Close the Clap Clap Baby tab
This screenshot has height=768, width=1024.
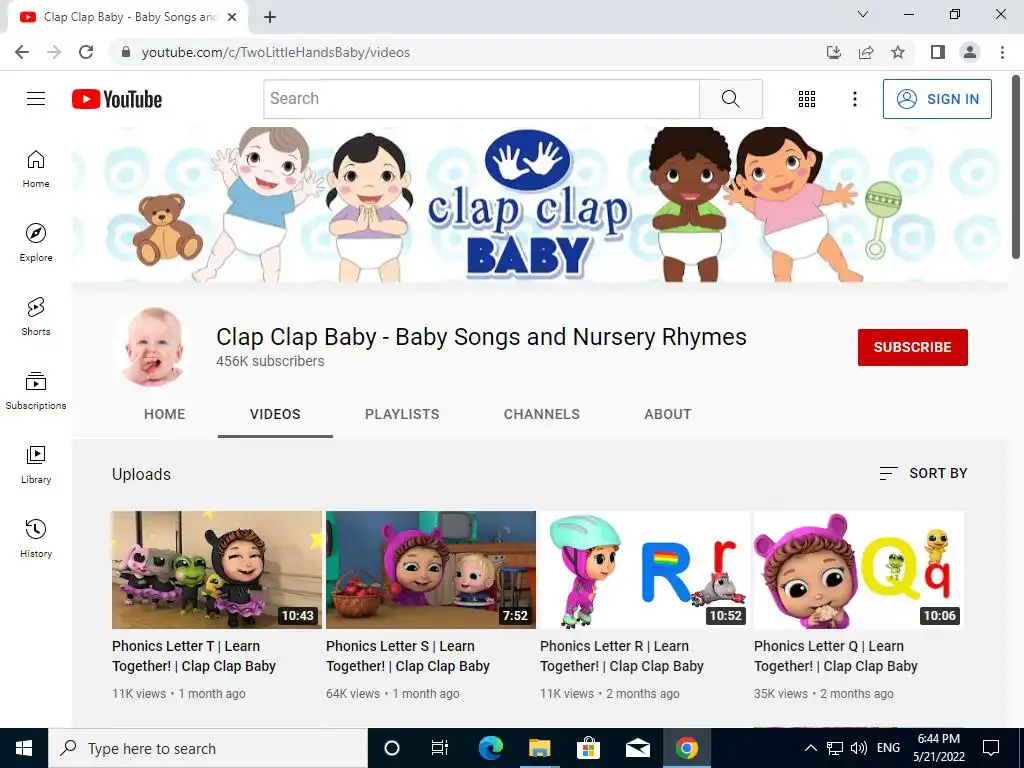tap(232, 17)
